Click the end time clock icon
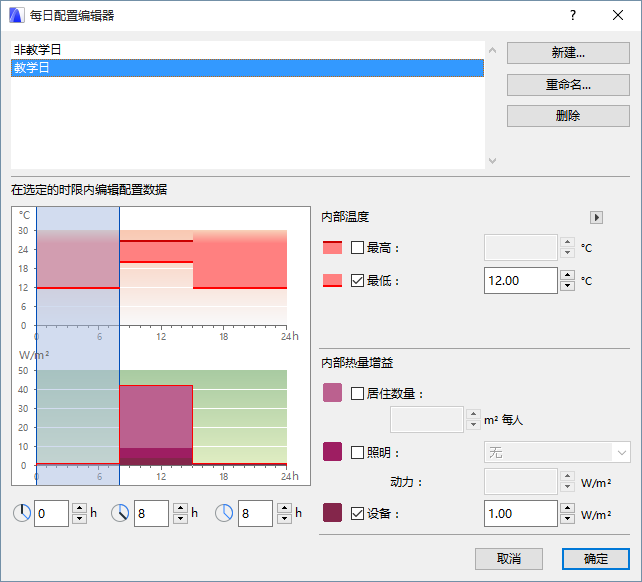 [120, 513]
